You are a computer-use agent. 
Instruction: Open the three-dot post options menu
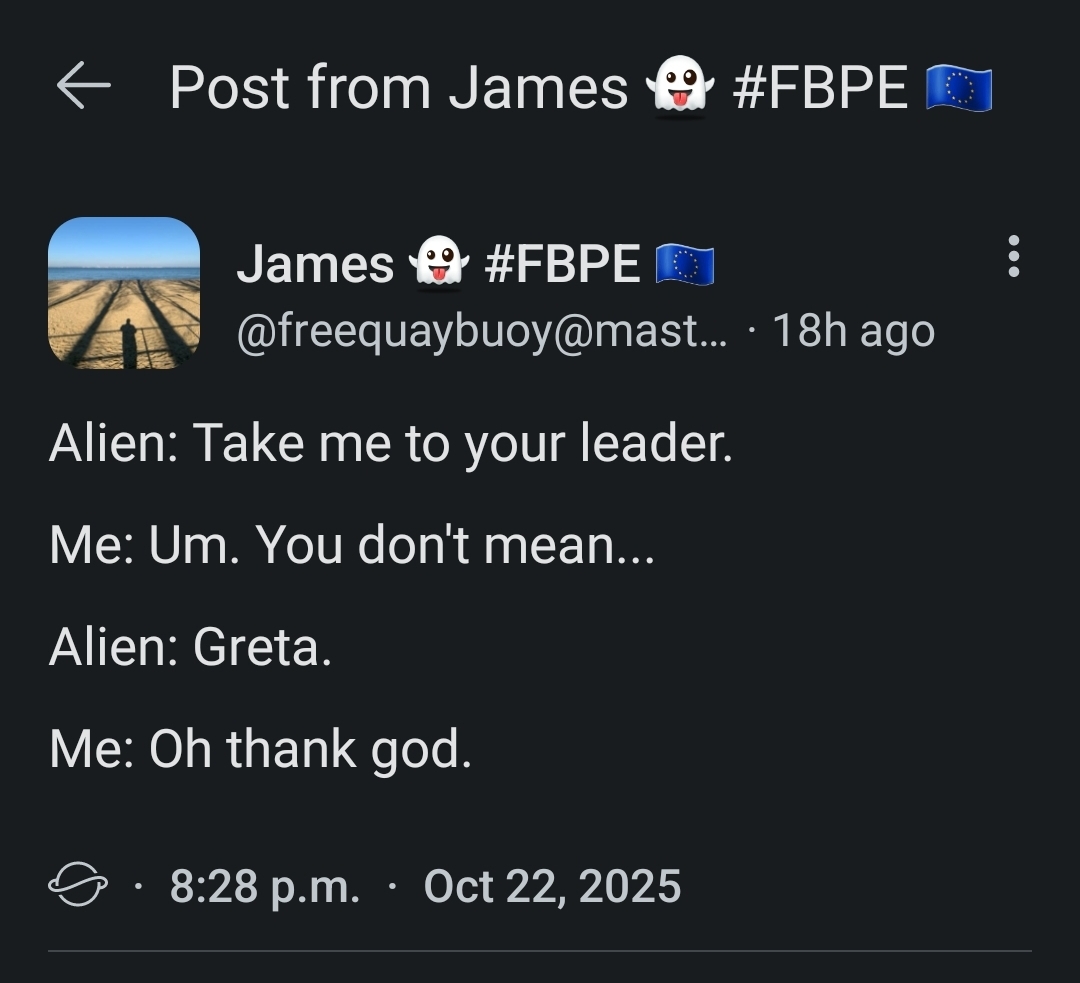click(1014, 257)
